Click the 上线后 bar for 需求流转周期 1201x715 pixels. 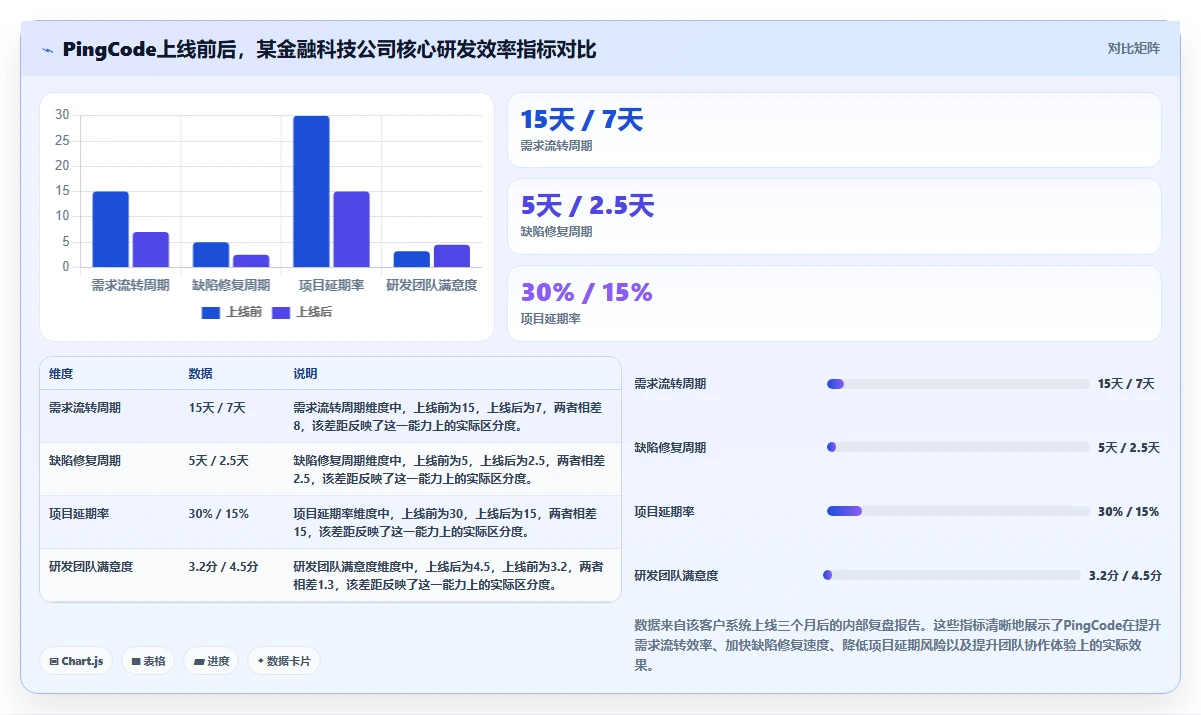(x=151, y=249)
